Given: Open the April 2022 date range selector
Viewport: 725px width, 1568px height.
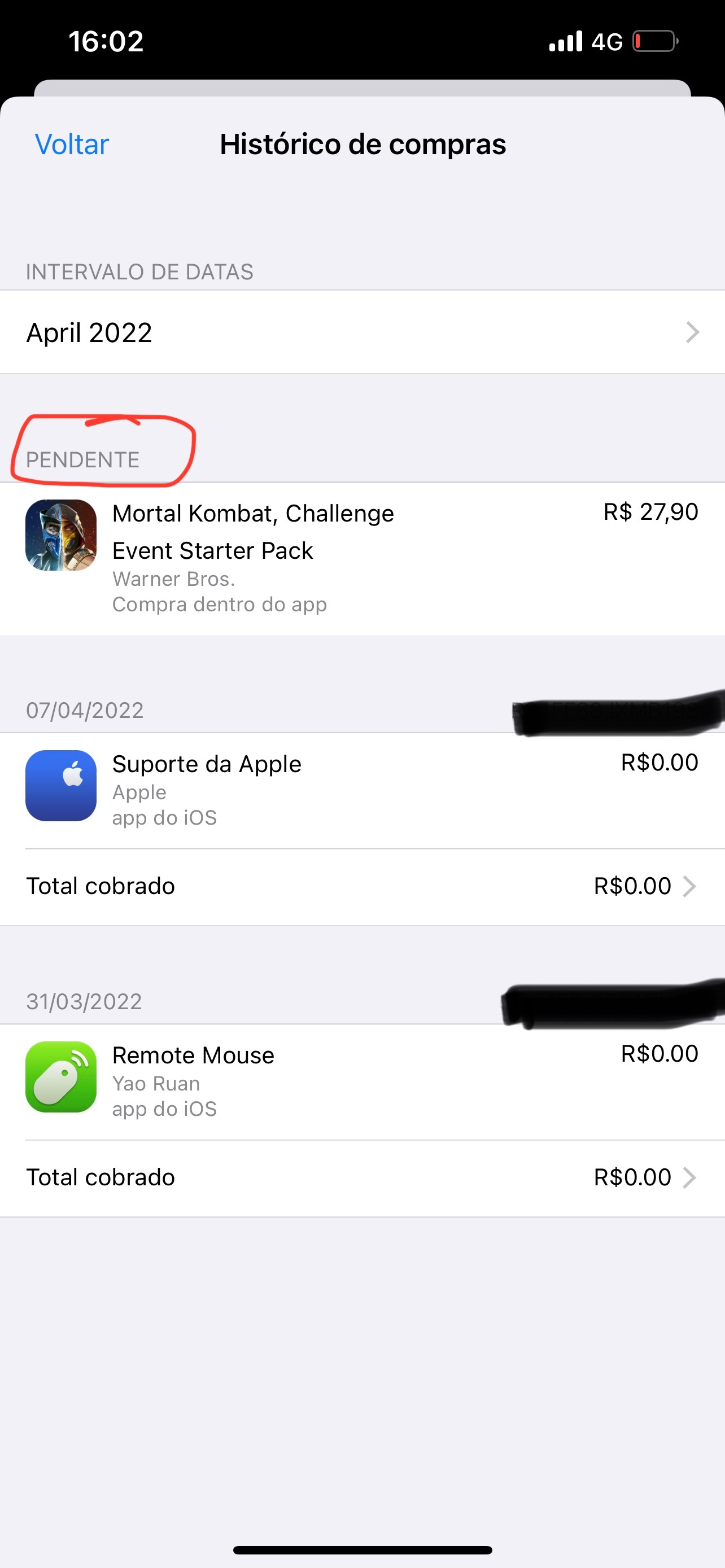Looking at the screenshot, I should coord(362,332).
